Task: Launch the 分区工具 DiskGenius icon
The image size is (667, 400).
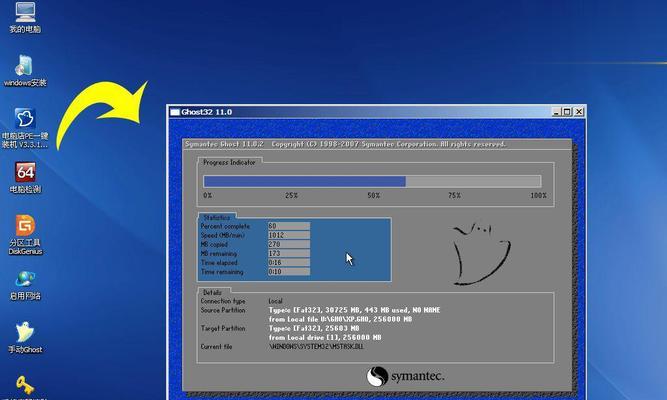Action: (25, 235)
